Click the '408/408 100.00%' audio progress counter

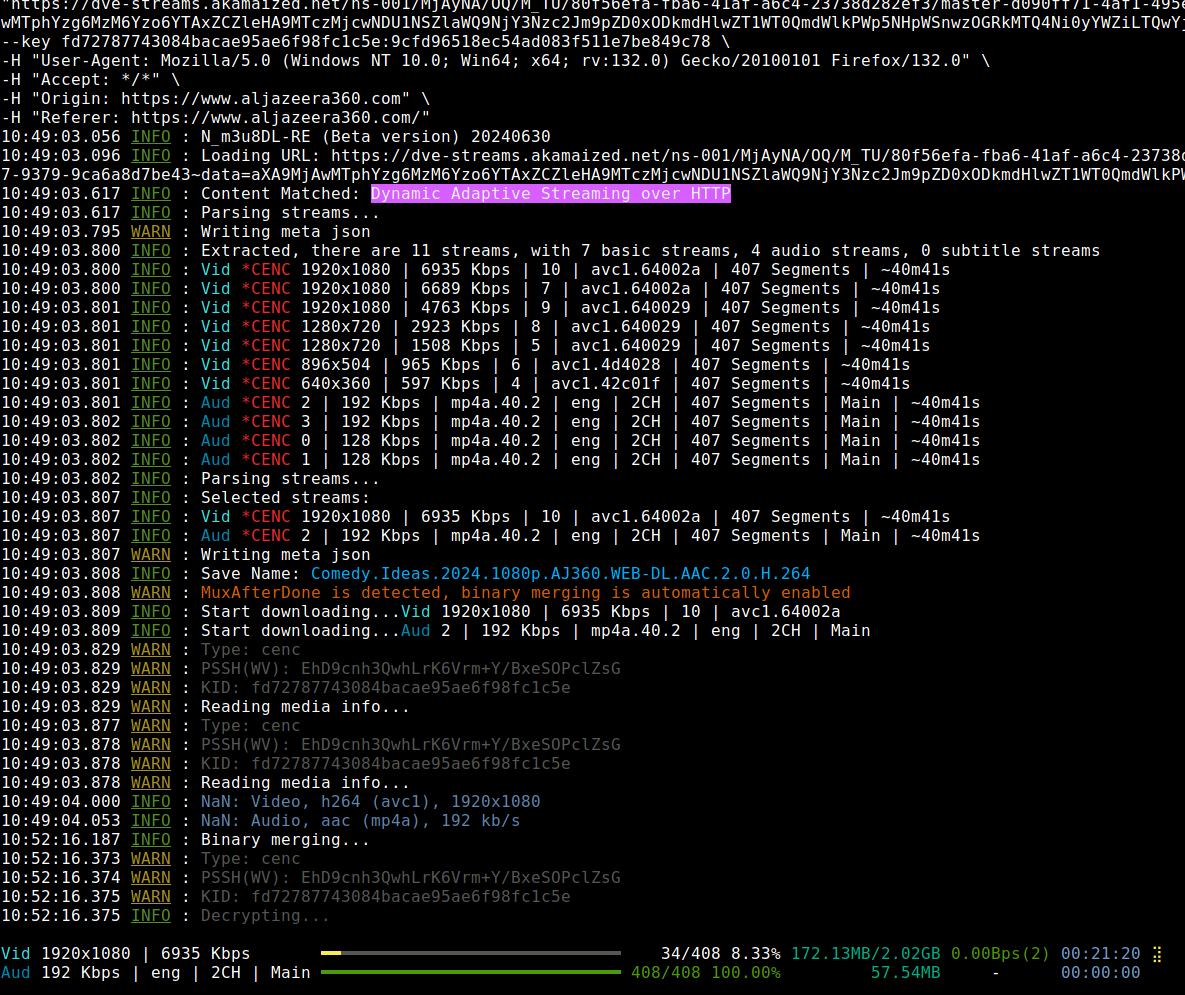coord(706,972)
